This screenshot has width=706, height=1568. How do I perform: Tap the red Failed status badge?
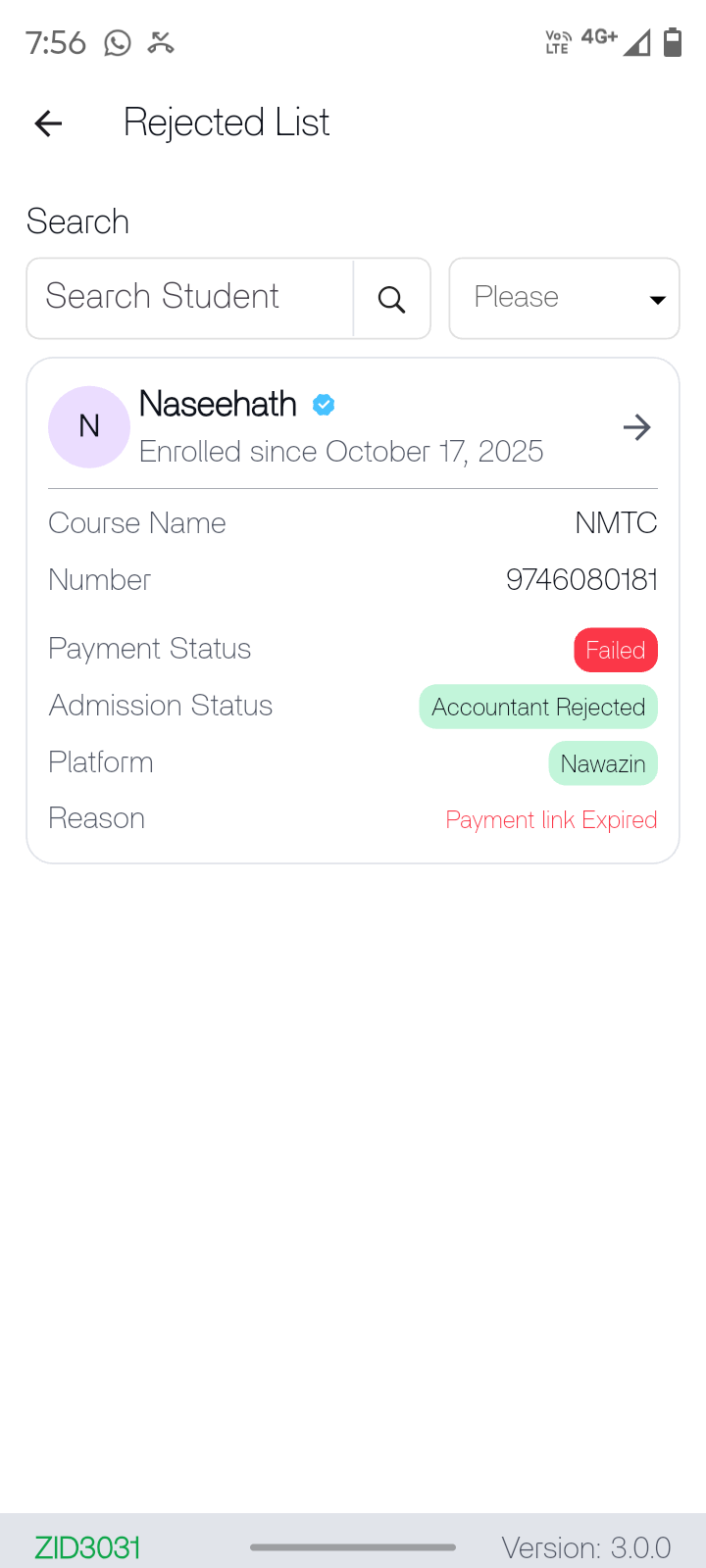(616, 650)
